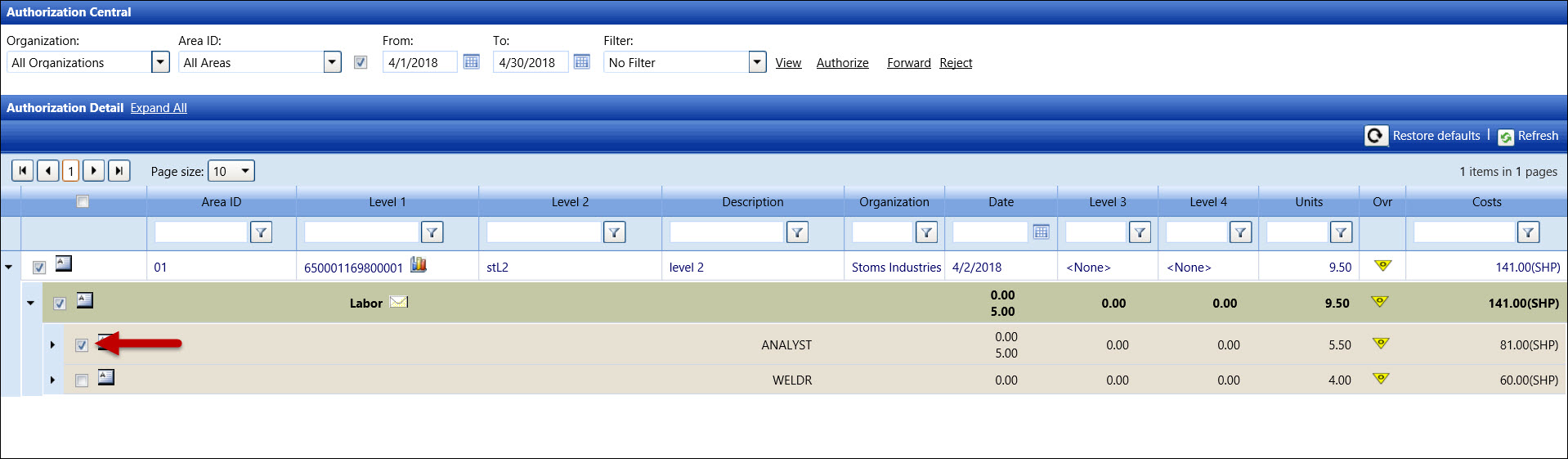Sort by the Units column header
The image size is (1568, 459).
pos(1308,202)
